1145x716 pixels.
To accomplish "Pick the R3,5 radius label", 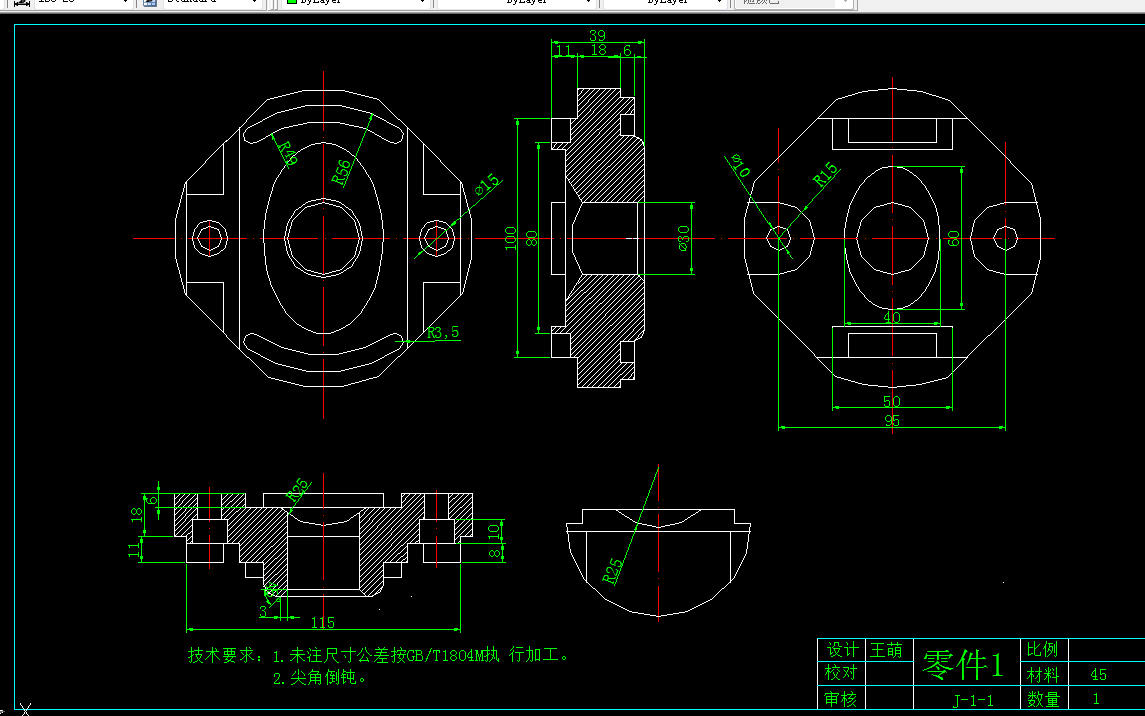I will pyautogui.click(x=443, y=333).
